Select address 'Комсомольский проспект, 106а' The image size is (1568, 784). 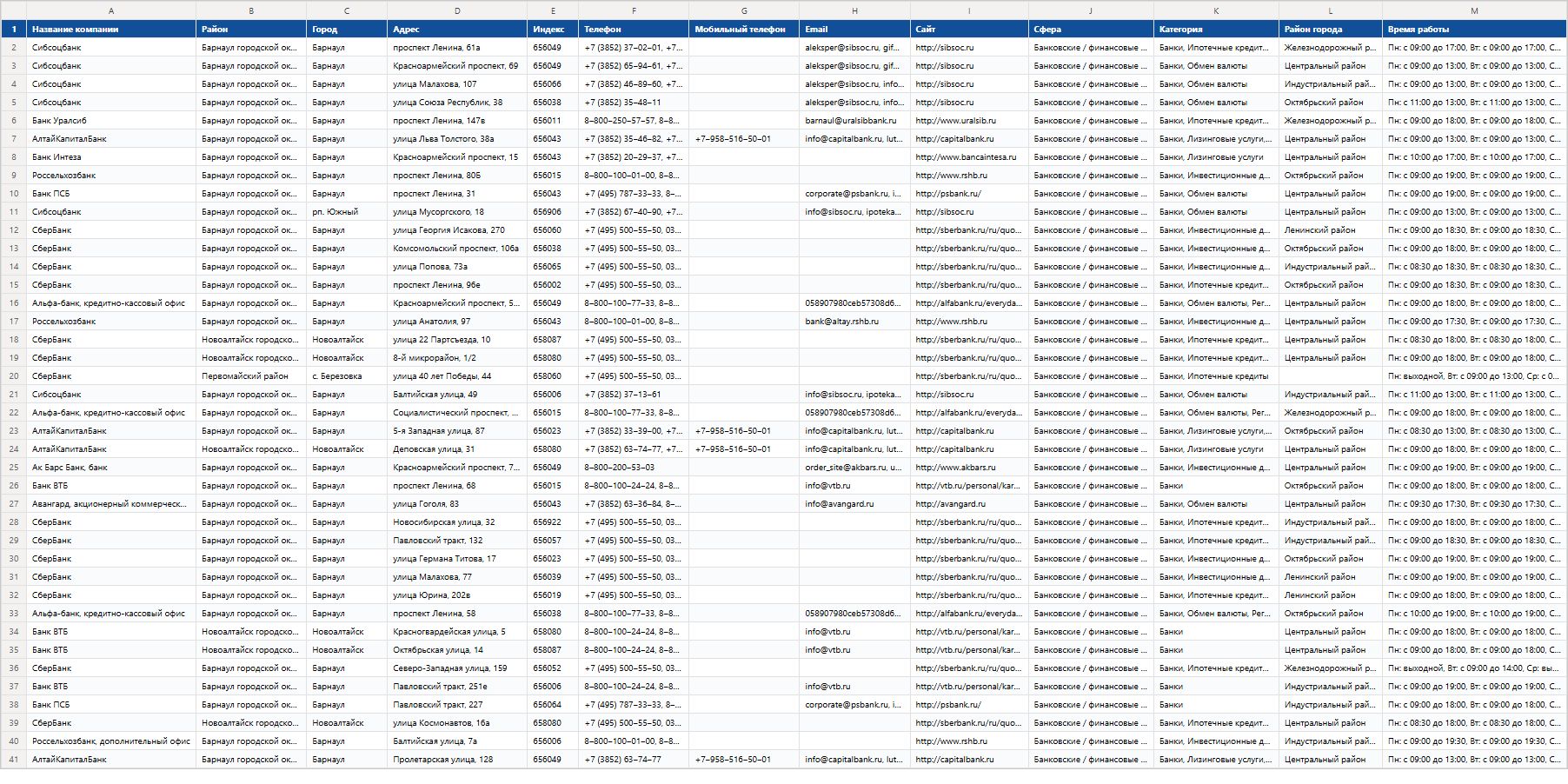(457, 248)
